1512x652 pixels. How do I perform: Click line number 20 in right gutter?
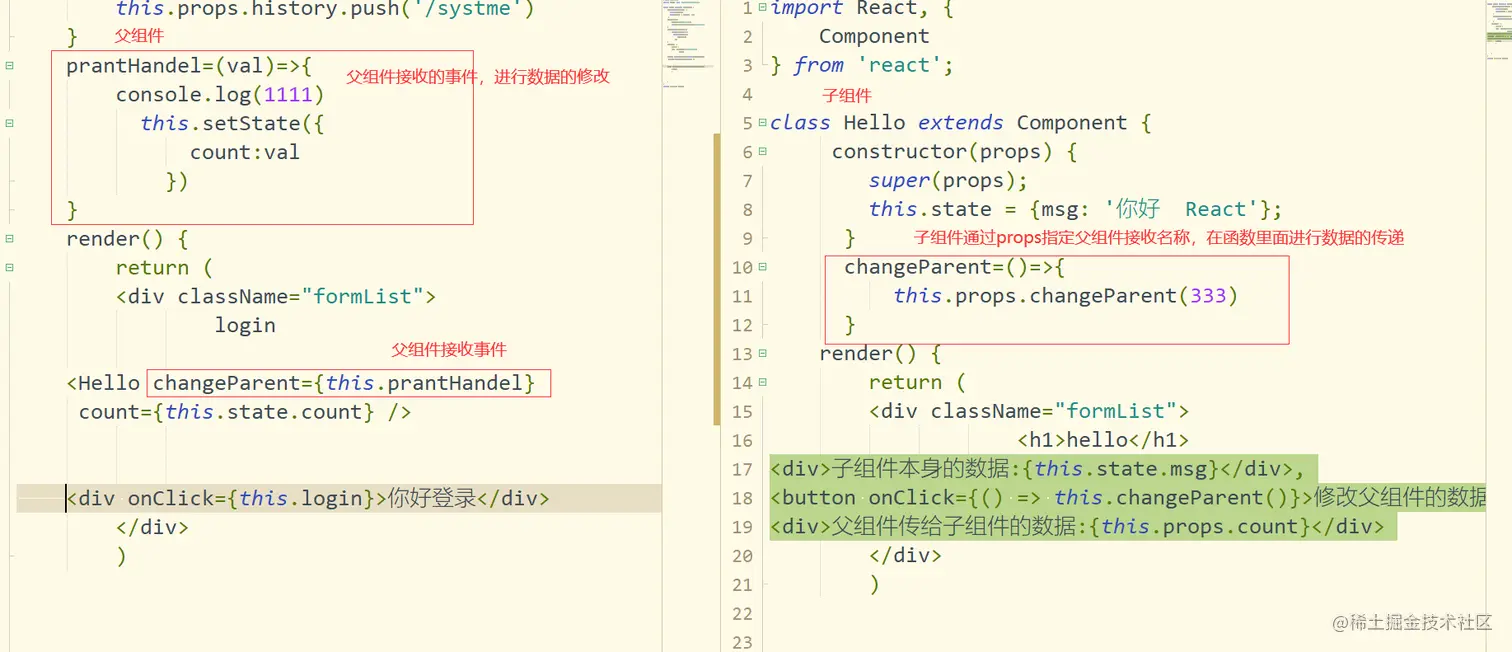point(742,555)
